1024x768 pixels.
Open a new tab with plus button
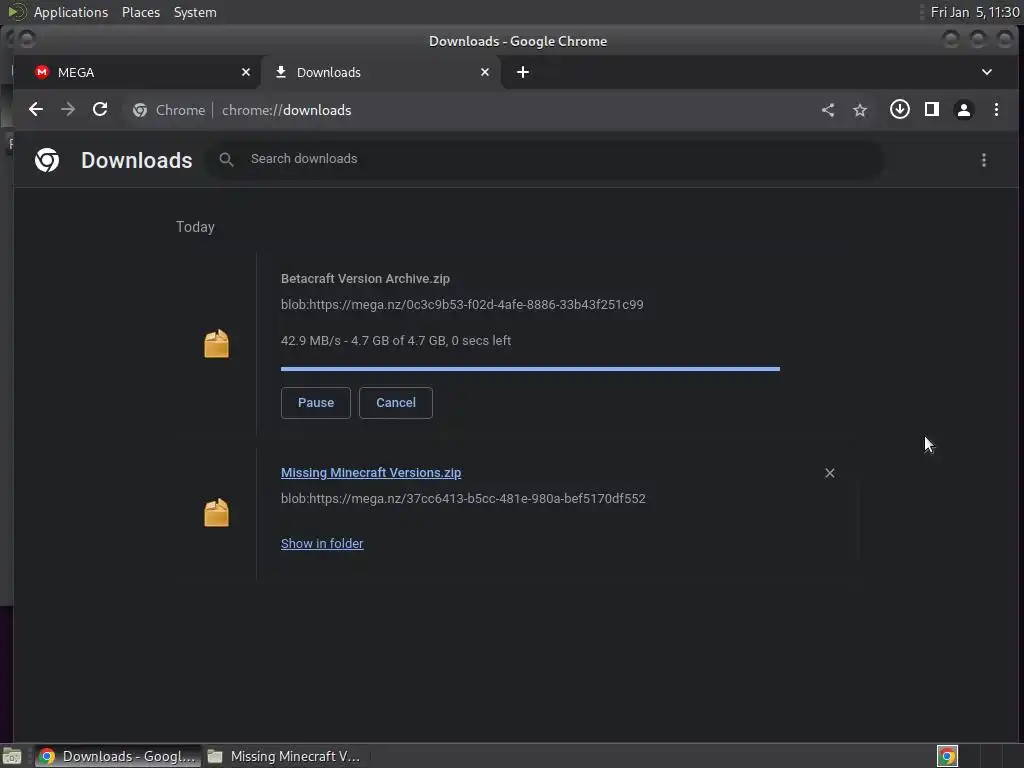click(522, 72)
